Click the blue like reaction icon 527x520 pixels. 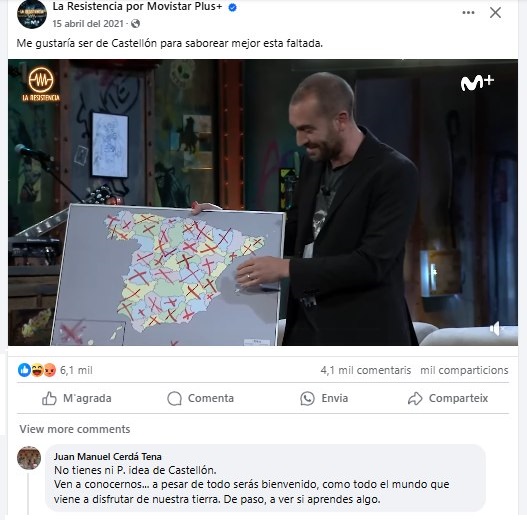point(24,370)
